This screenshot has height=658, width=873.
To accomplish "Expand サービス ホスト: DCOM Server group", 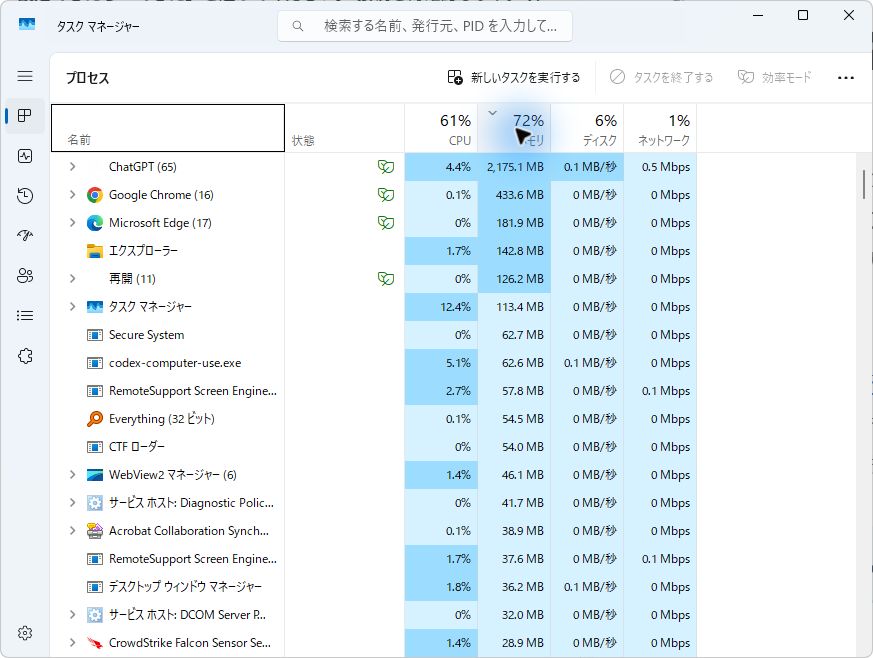I will click(72, 615).
